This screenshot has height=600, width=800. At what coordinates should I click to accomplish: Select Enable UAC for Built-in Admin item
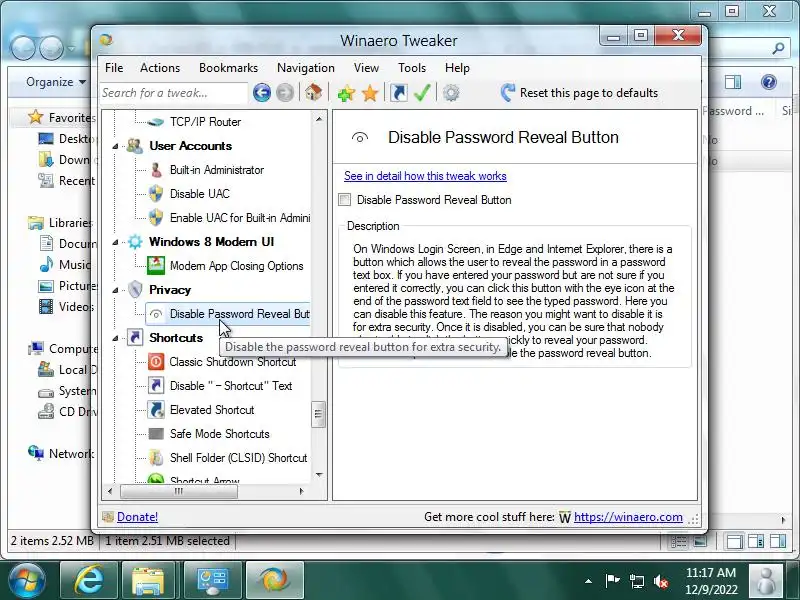tap(240, 218)
